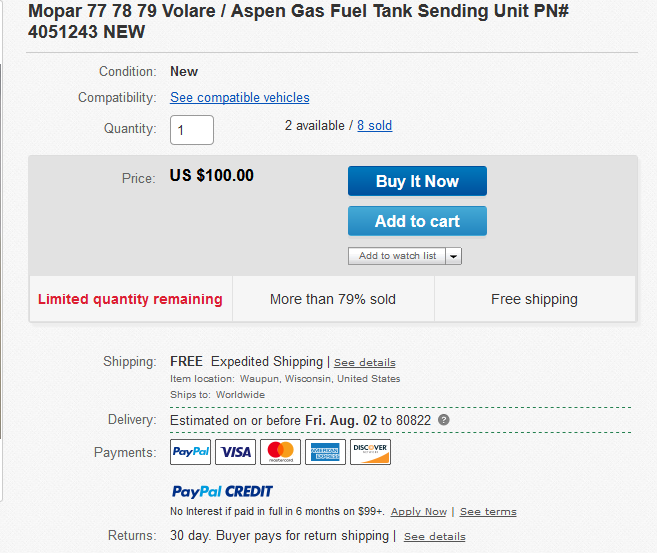Viewport: 657px width, 553px height.
Task: Open returns See details link
Action: 435,536
